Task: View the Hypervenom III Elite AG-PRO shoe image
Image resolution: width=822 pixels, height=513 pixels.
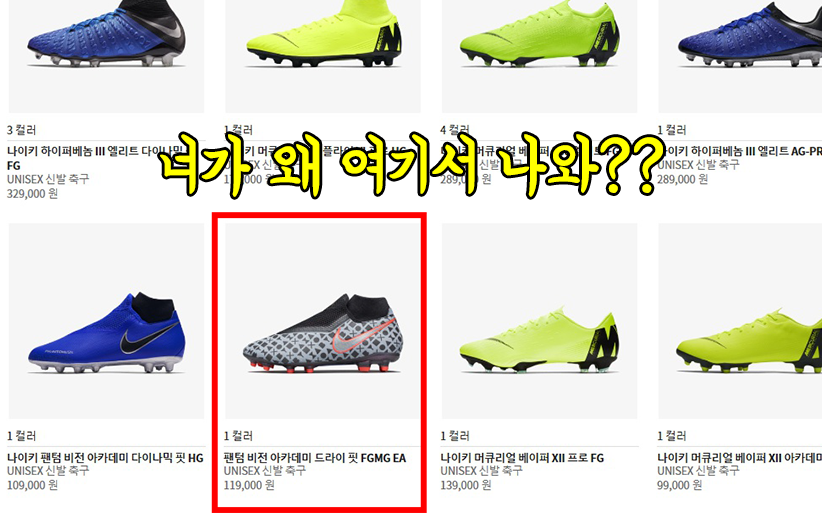Action: pyautogui.click(x=740, y=56)
